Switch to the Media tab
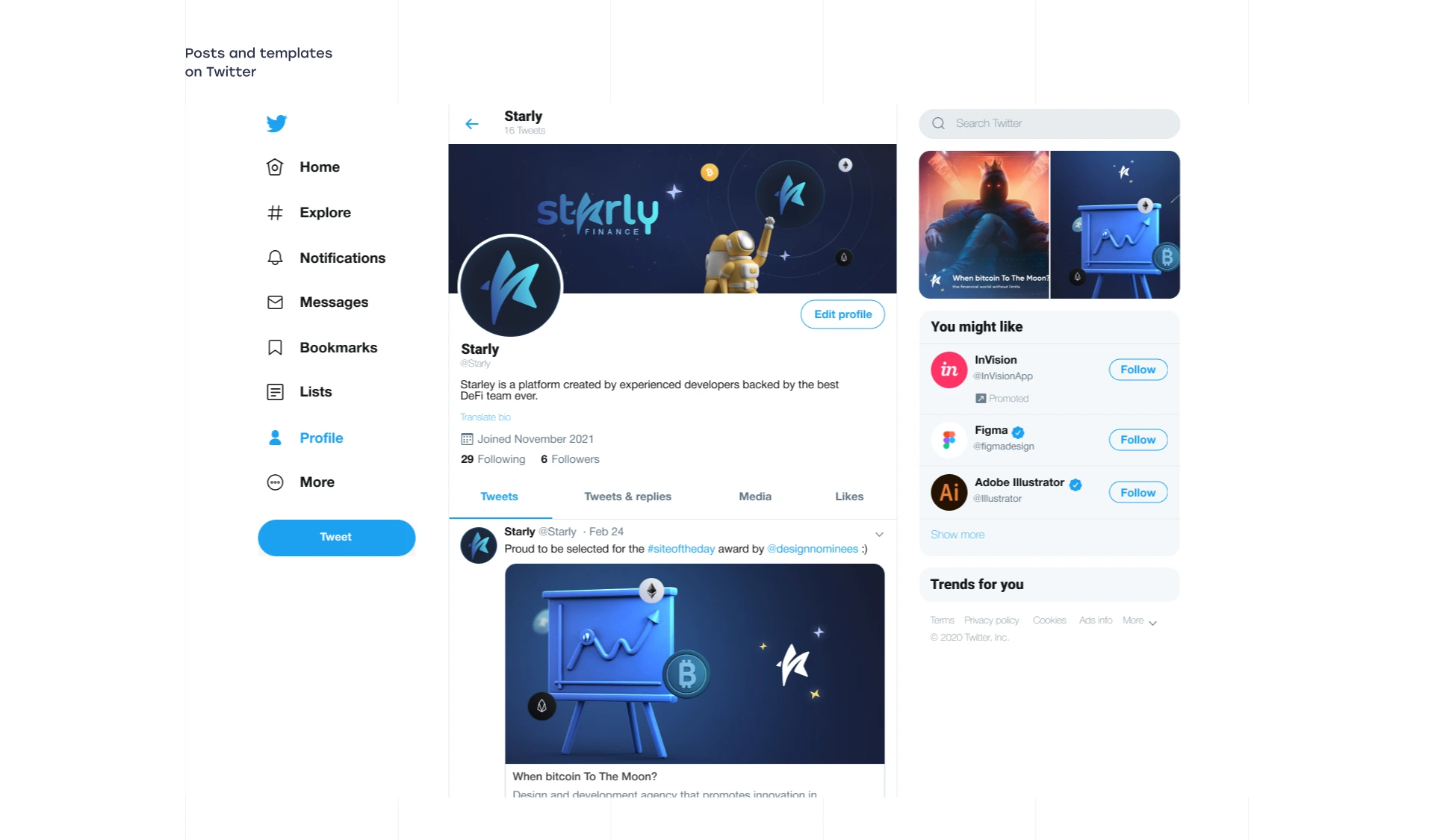 point(755,497)
